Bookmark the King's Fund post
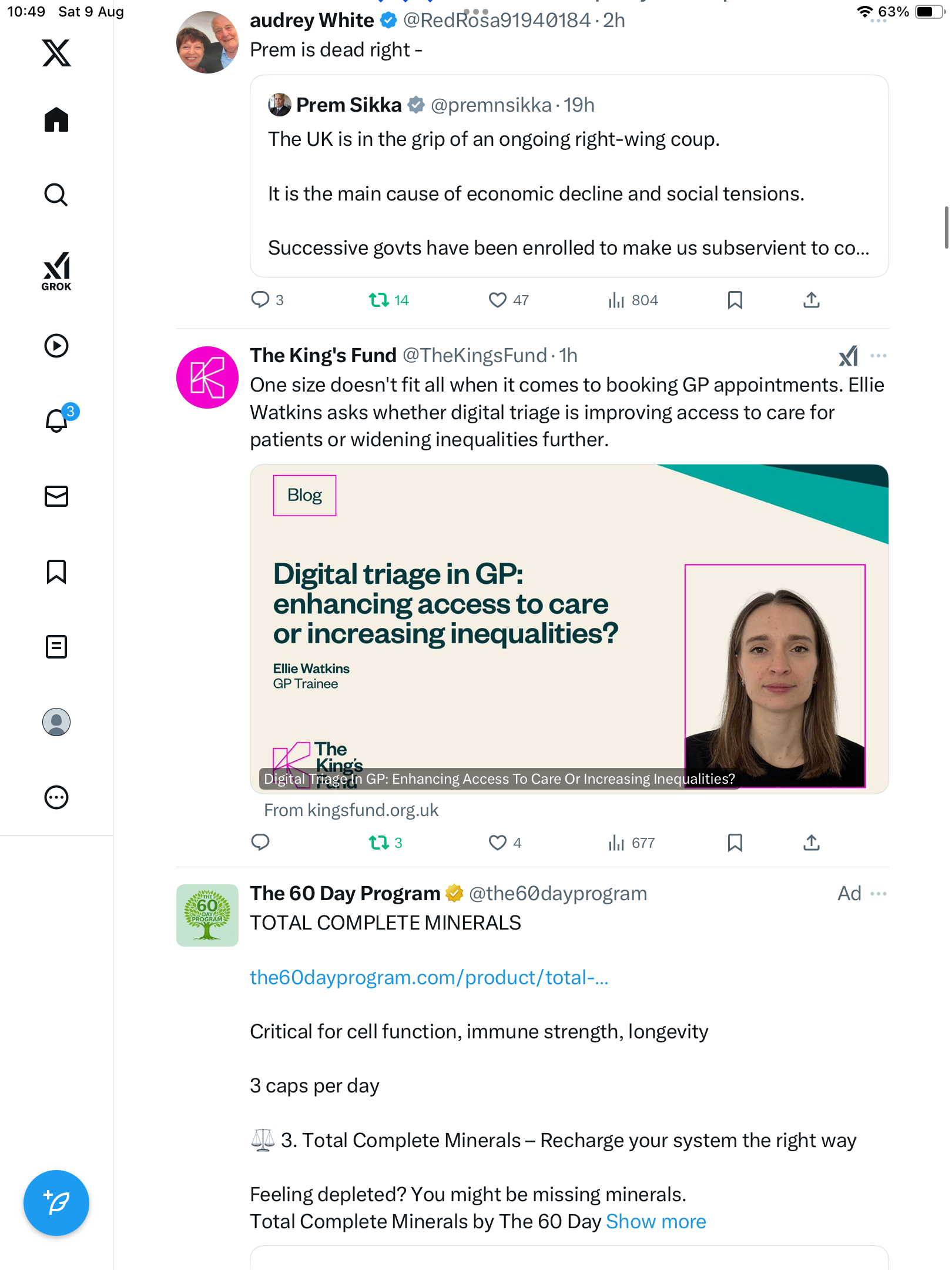Image resolution: width=952 pixels, height=1270 pixels. pyautogui.click(x=735, y=843)
